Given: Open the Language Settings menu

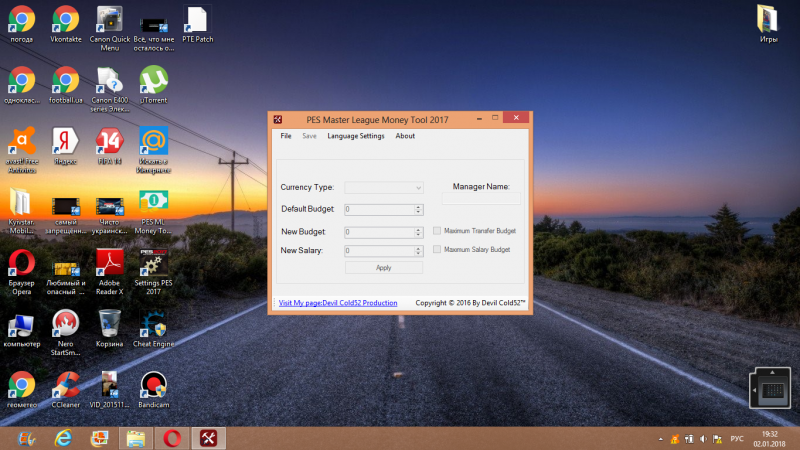Looking at the screenshot, I should (x=356, y=136).
